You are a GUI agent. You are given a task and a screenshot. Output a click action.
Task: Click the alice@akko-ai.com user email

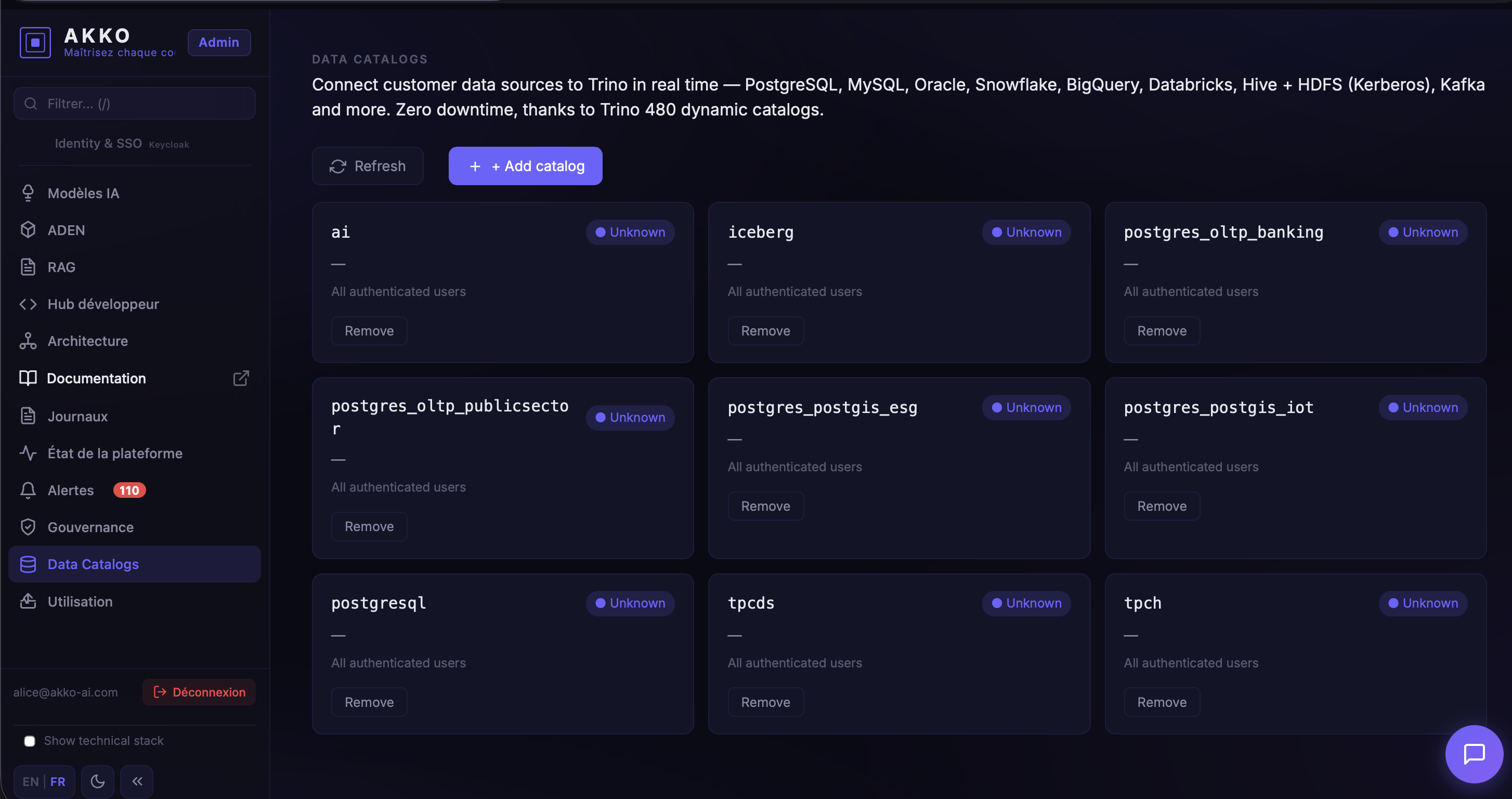click(66, 692)
